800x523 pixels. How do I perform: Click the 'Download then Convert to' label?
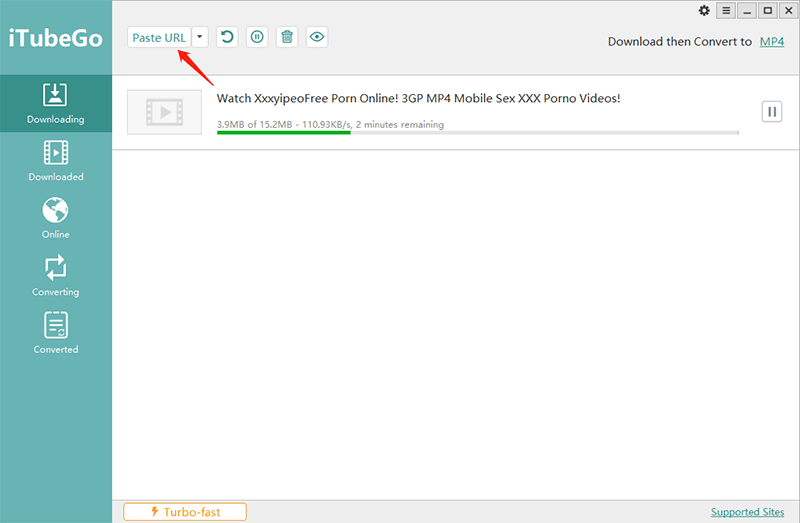pyautogui.click(x=680, y=42)
